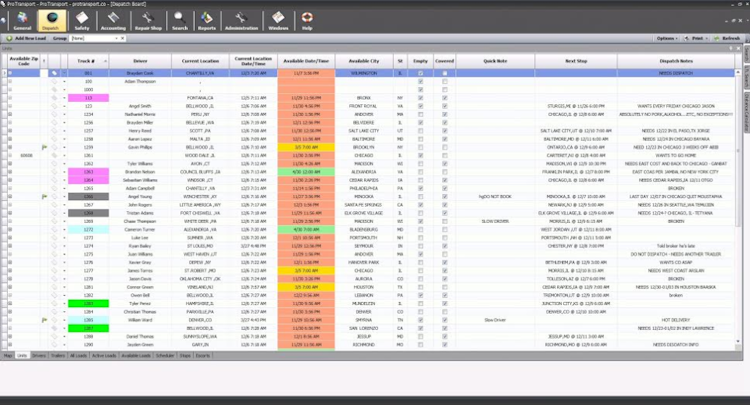The height and width of the screenshot is (405, 750).
Task: Expand the row dropdown arrow for truck 1273
Action: 64,238
